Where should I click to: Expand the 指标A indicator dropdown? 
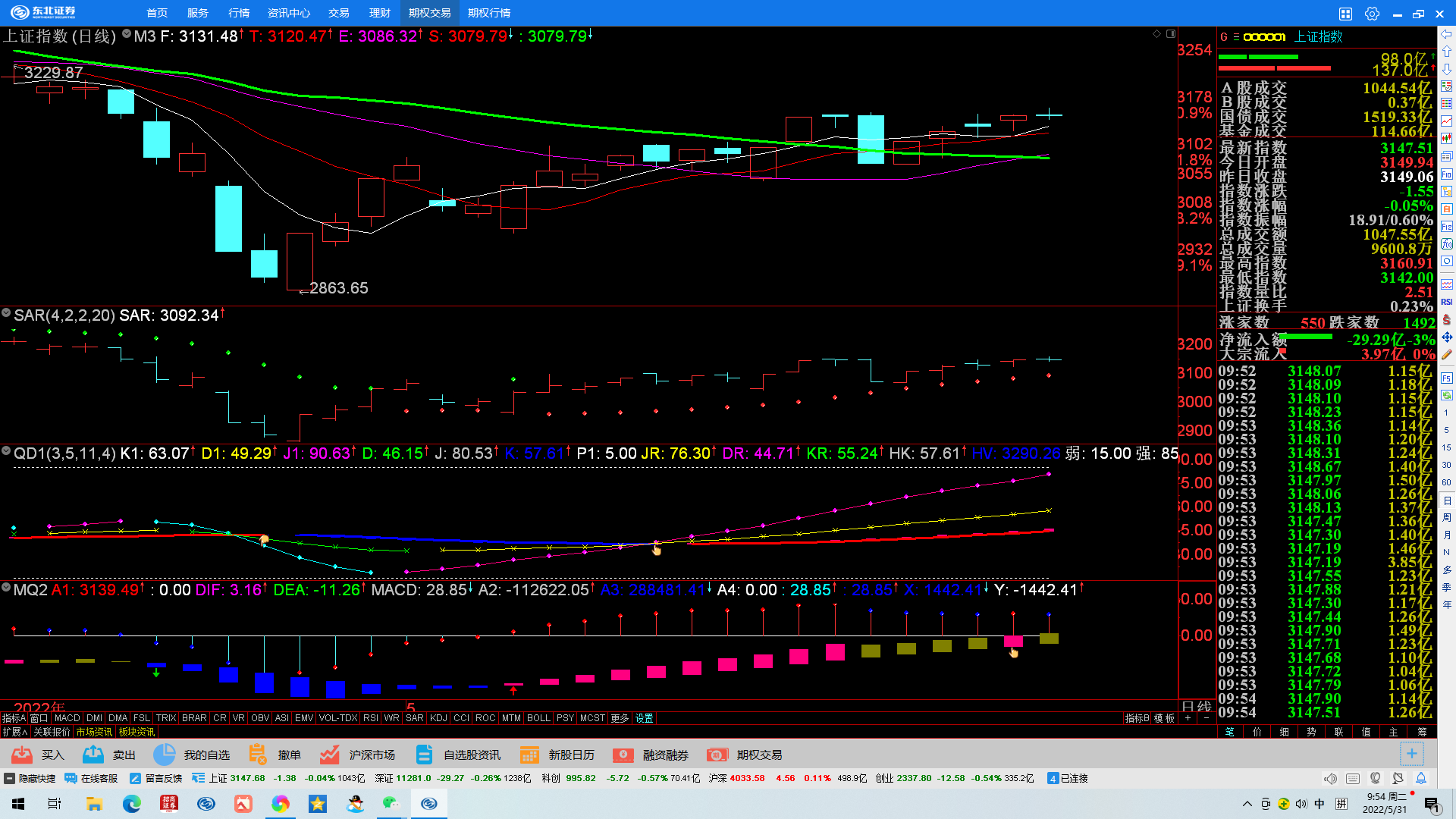14,718
